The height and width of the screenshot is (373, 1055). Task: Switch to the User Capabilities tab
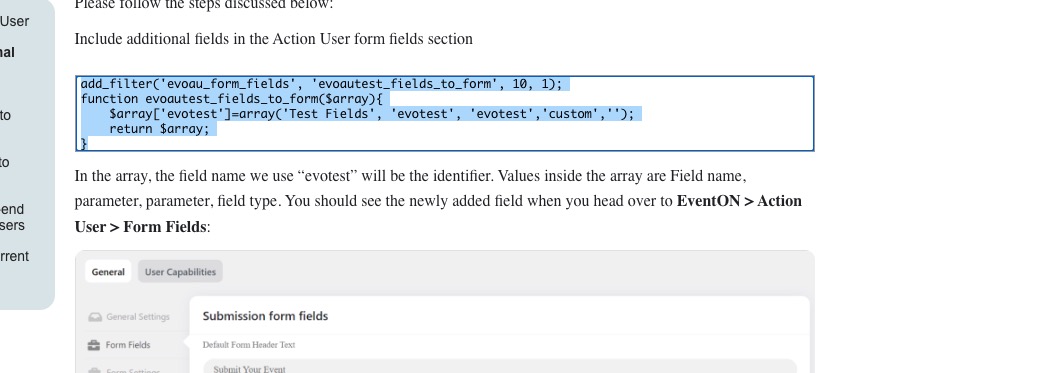pyautogui.click(x=180, y=272)
